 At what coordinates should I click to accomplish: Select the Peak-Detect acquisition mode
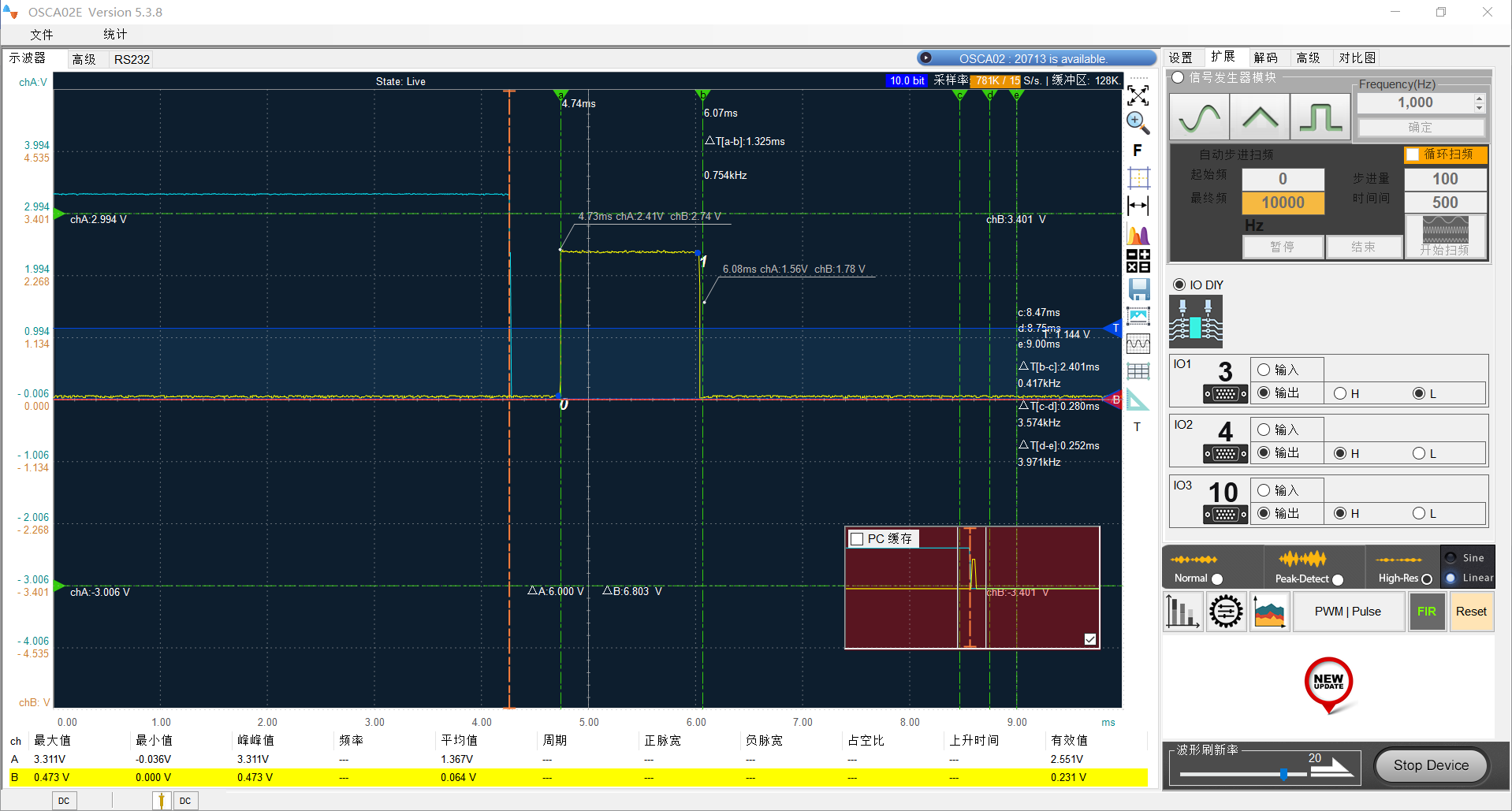tap(1338, 579)
